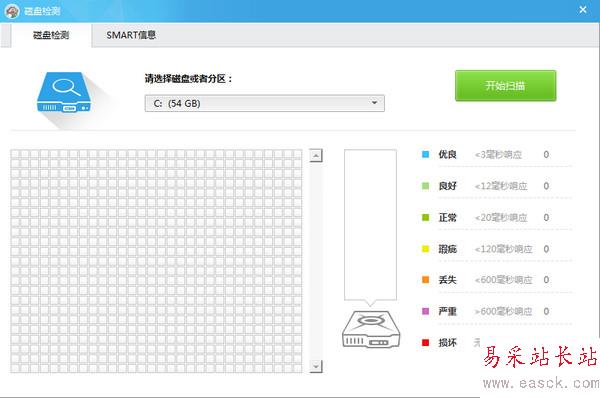Screen dimensions: 600x398
Task: Click the <12毫秒响应 text
Action: [x=501, y=186]
